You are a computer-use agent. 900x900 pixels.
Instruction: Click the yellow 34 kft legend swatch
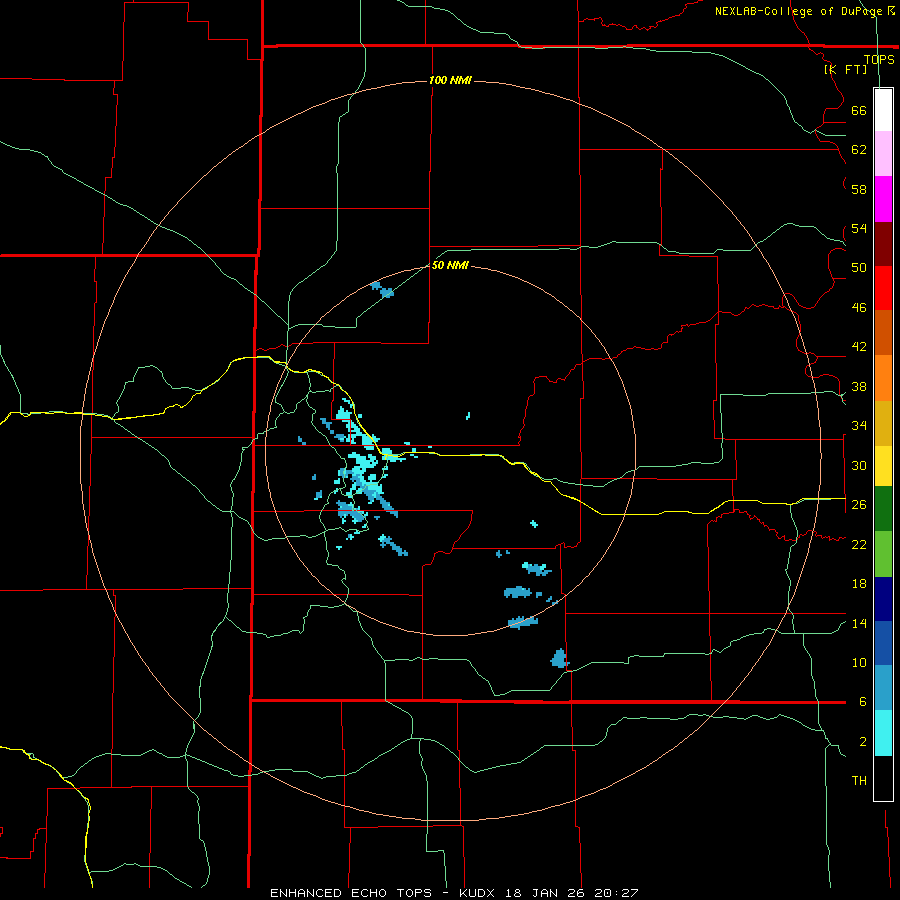883,465
